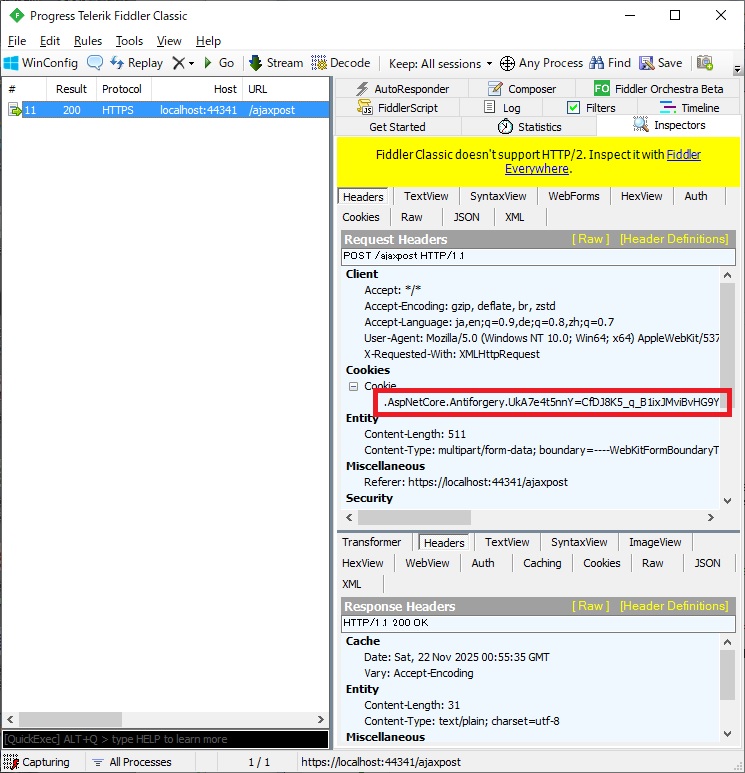Select Referer header line
The width and height of the screenshot is (745, 773).
click(x=465, y=482)
